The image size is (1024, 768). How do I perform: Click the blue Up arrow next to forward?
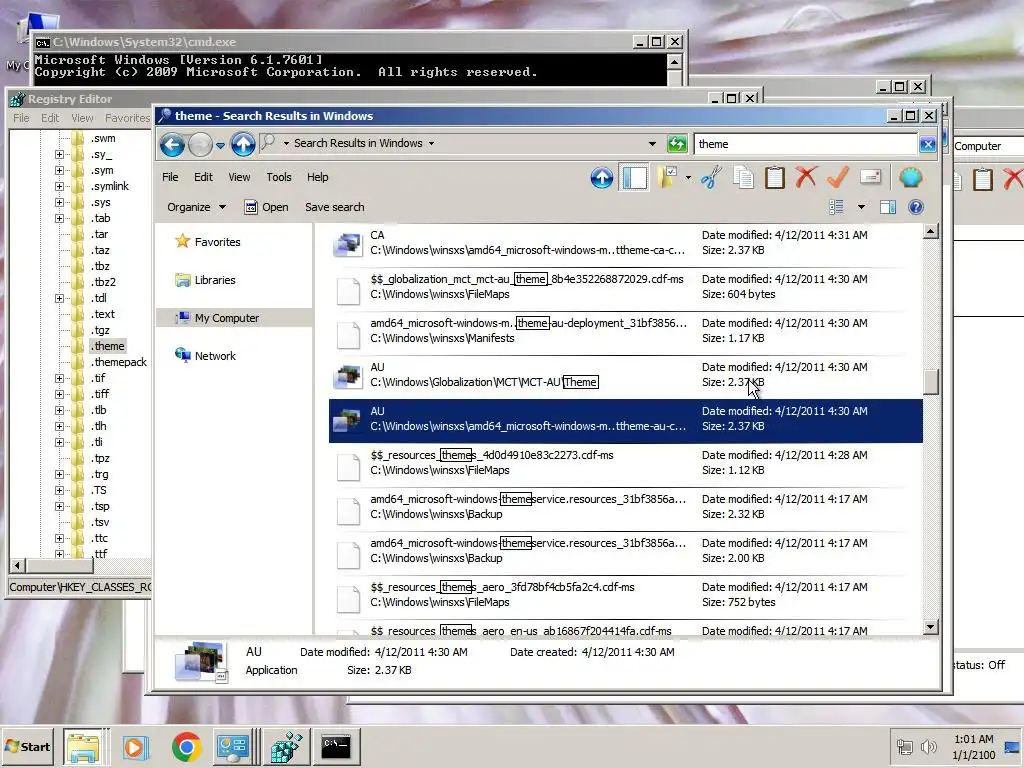pos(243,144)
